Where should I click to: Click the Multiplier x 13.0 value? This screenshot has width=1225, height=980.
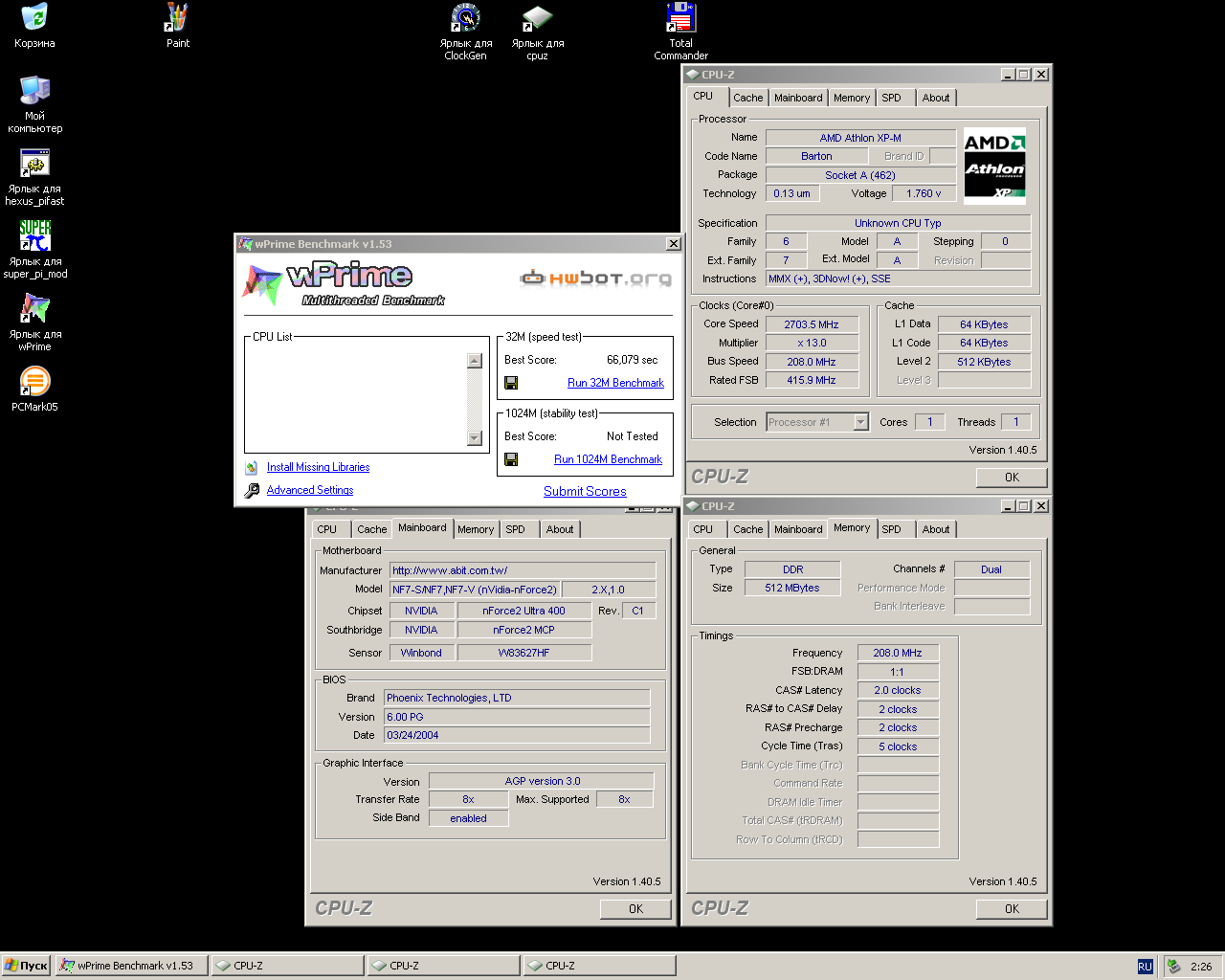click(812, 343)
